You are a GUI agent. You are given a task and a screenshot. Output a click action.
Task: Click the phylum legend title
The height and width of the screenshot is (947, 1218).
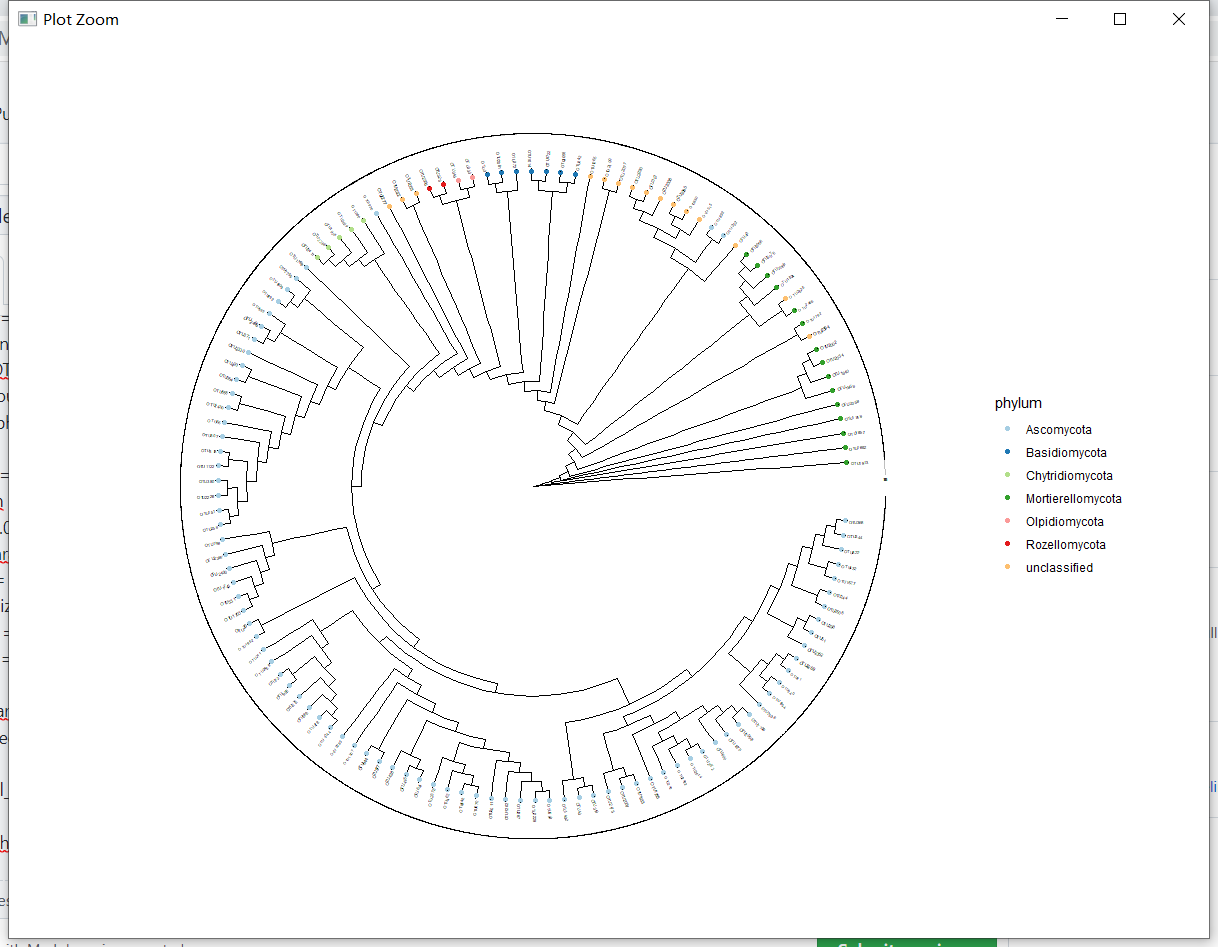(x=1018, y=403)
